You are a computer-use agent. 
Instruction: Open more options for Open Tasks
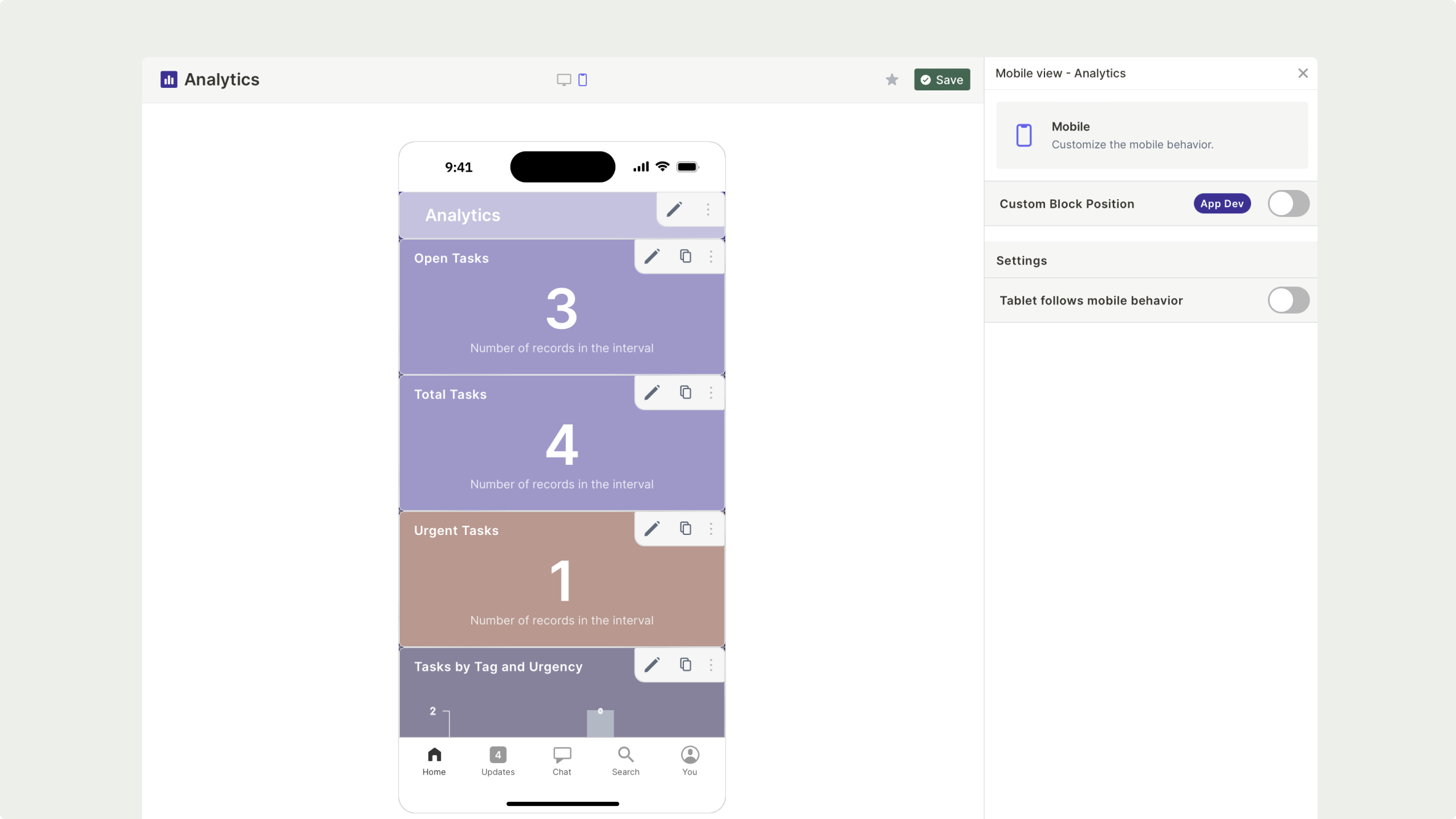click(x=711, y=256)
